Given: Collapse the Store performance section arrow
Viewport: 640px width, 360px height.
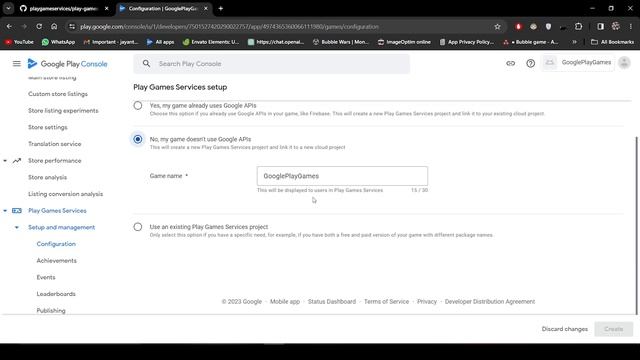Looking at the screenshot, I should [5, 161].
